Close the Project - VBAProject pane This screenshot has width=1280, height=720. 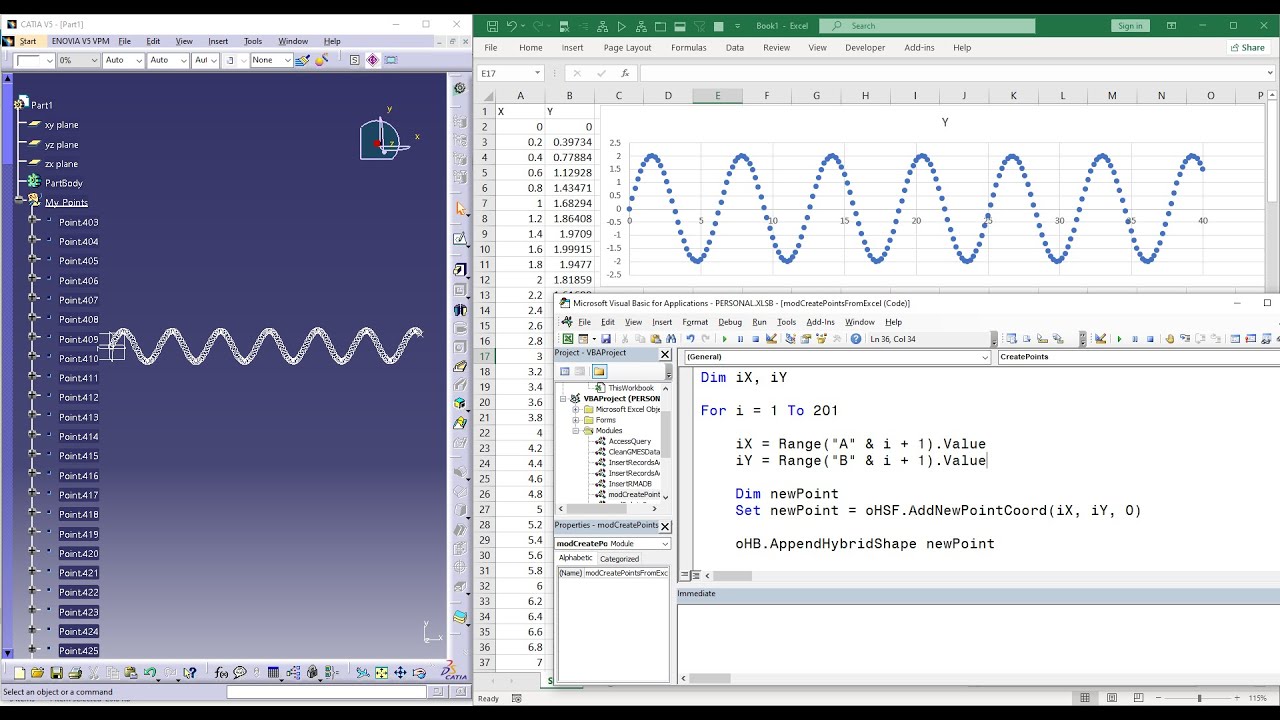[x=665, y=354]
